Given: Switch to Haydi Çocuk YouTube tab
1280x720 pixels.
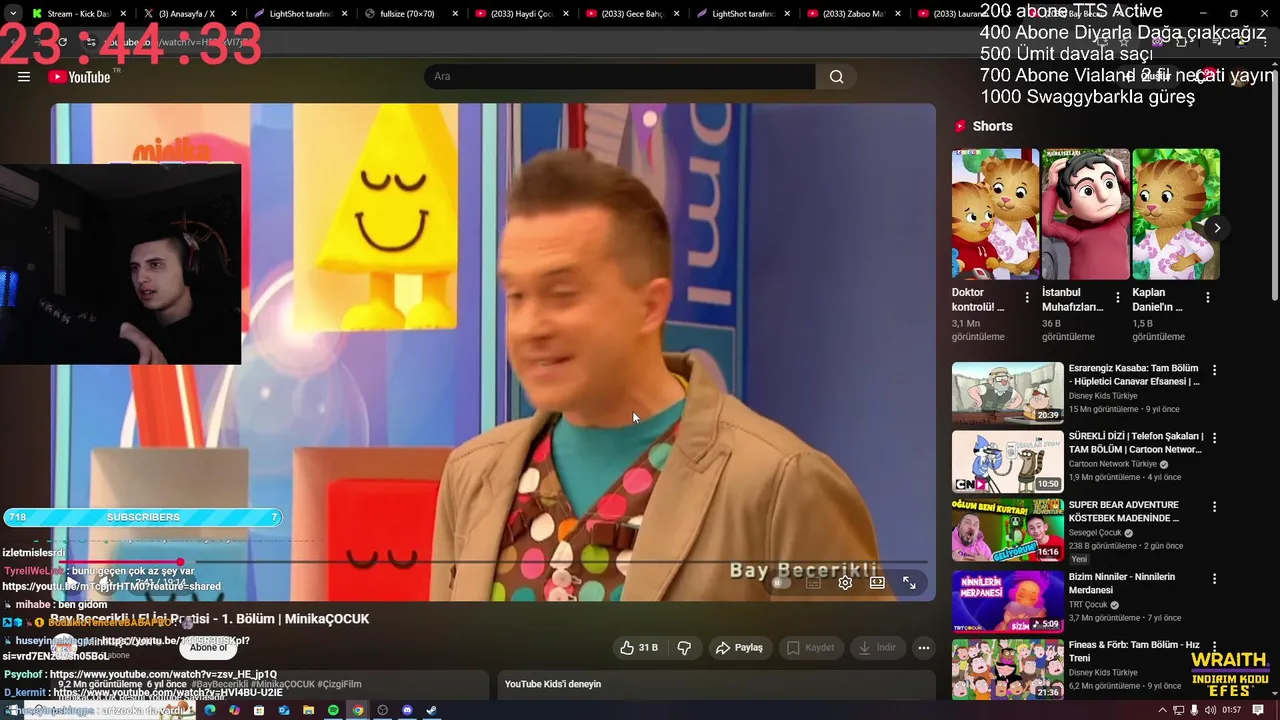Looking at the screenshot, I should pyautogui.click(x=520, y=14).
